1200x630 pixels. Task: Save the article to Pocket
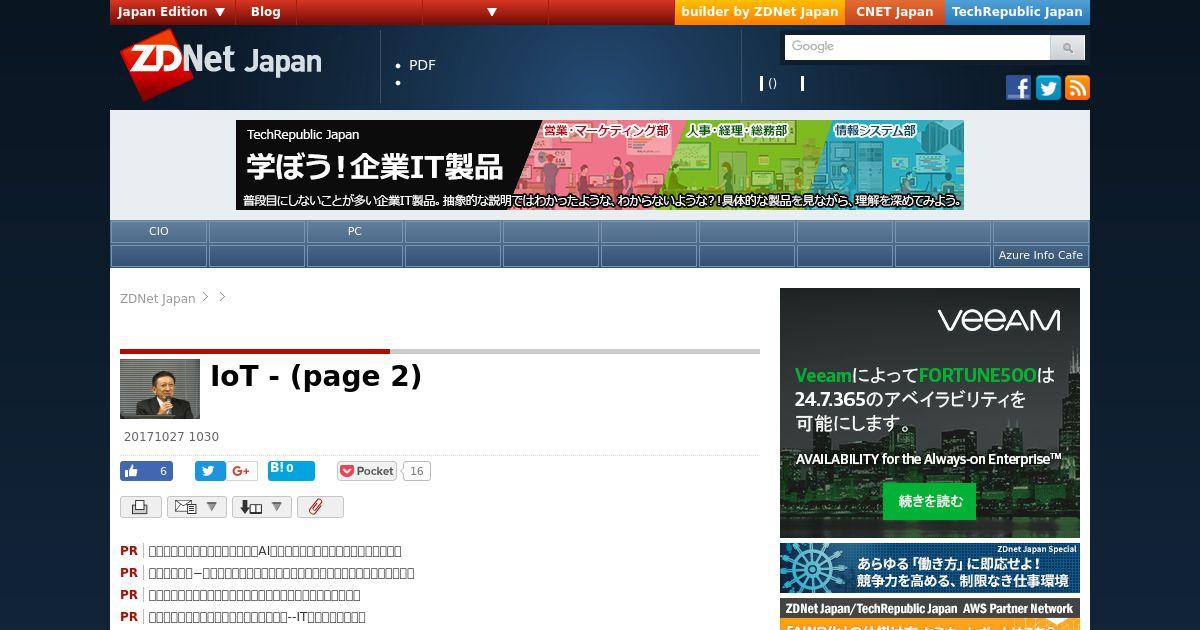[367, 471]
